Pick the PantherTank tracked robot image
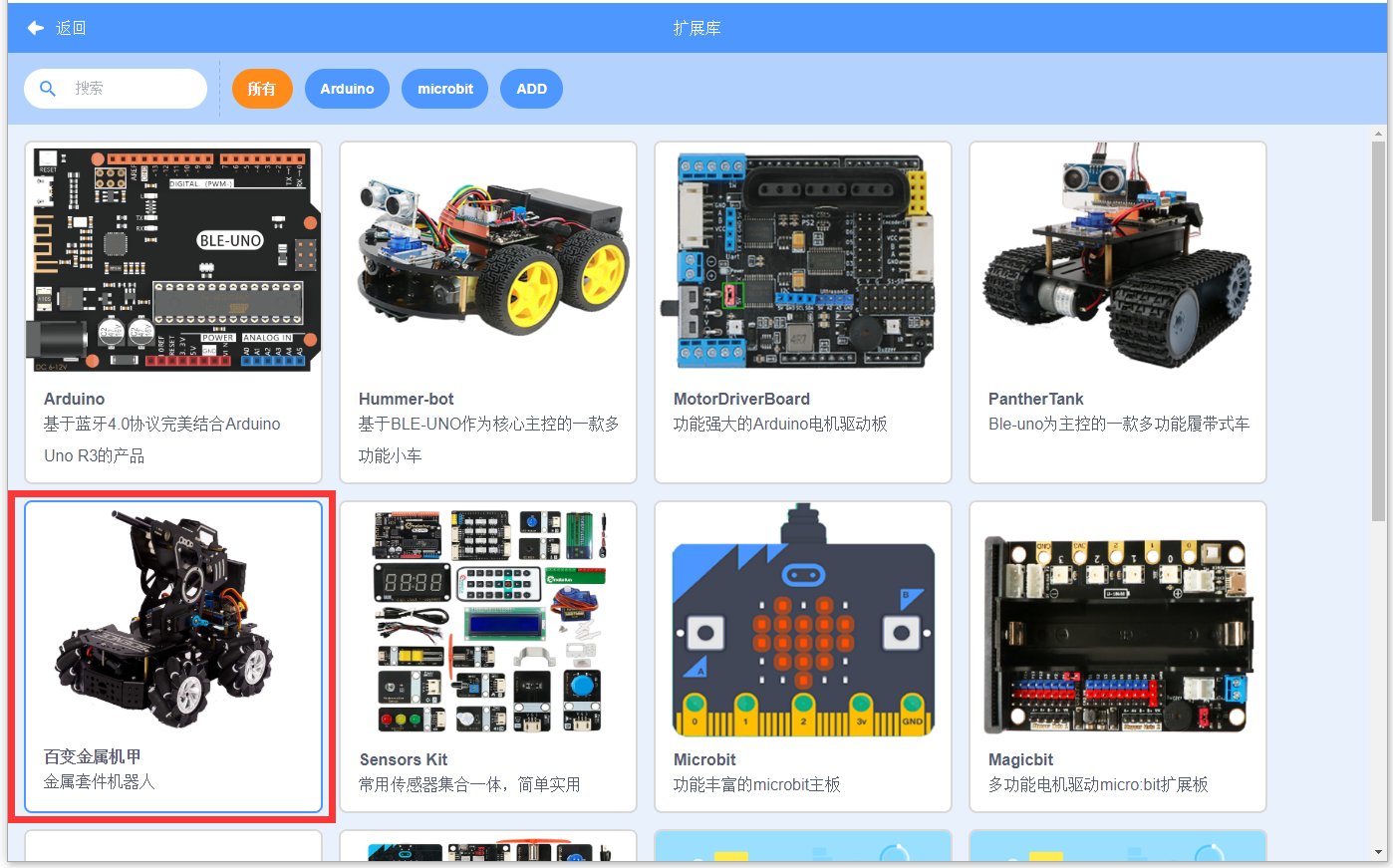1393x868 pixels. (x=1118, y=261)
